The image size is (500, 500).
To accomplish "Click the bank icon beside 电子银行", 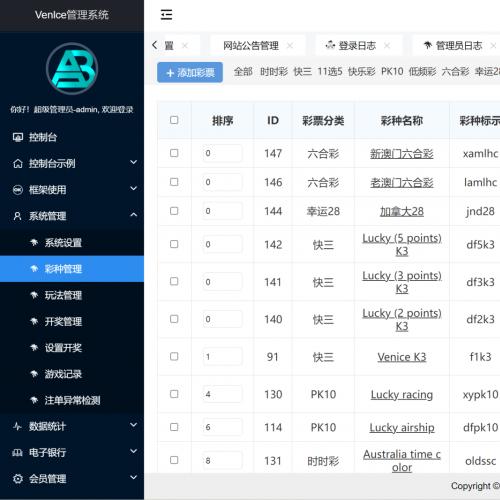I will [x=17, y=452].
